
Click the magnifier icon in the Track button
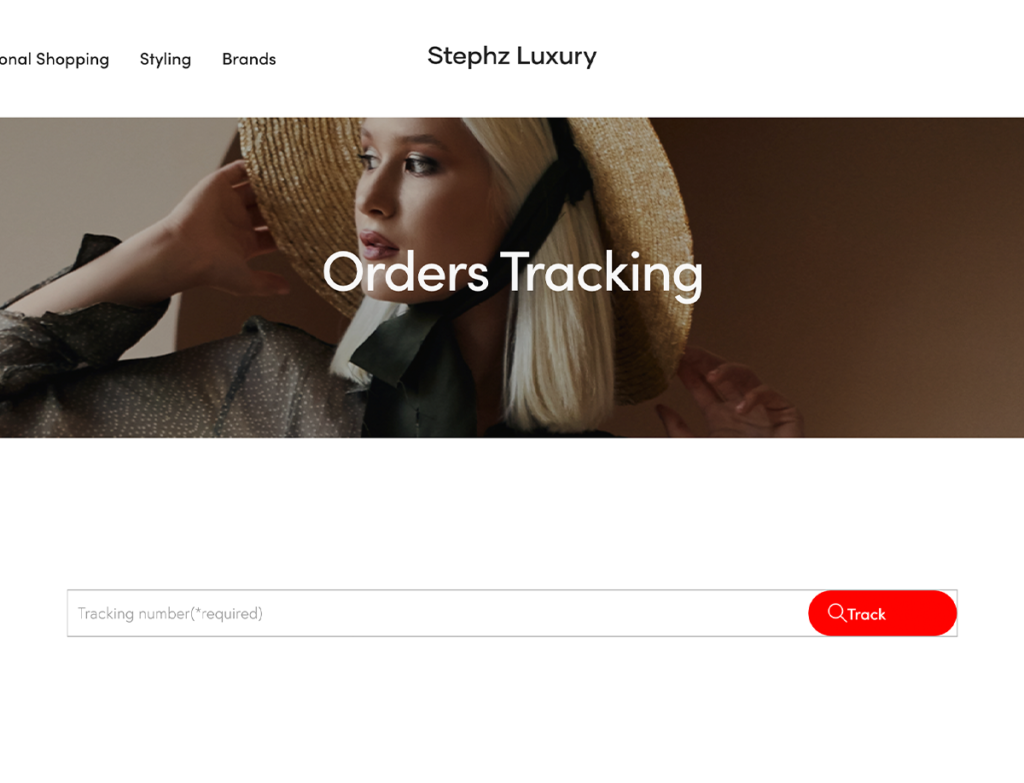[x=836, y=613]
